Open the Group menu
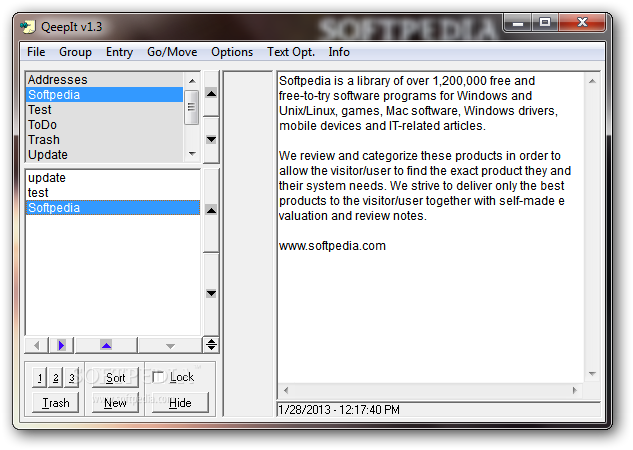Screen dimensions: 633x450 point(75,52)
